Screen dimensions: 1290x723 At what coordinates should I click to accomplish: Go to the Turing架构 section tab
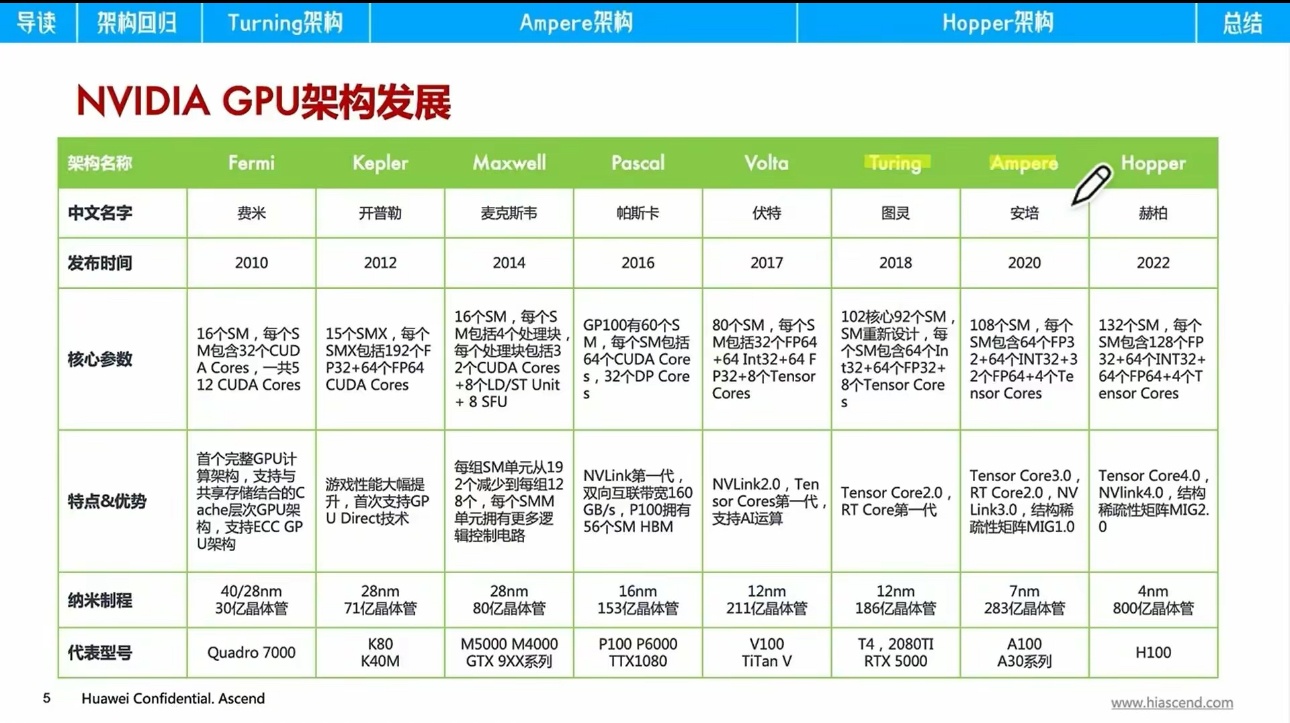click(285, 22)
